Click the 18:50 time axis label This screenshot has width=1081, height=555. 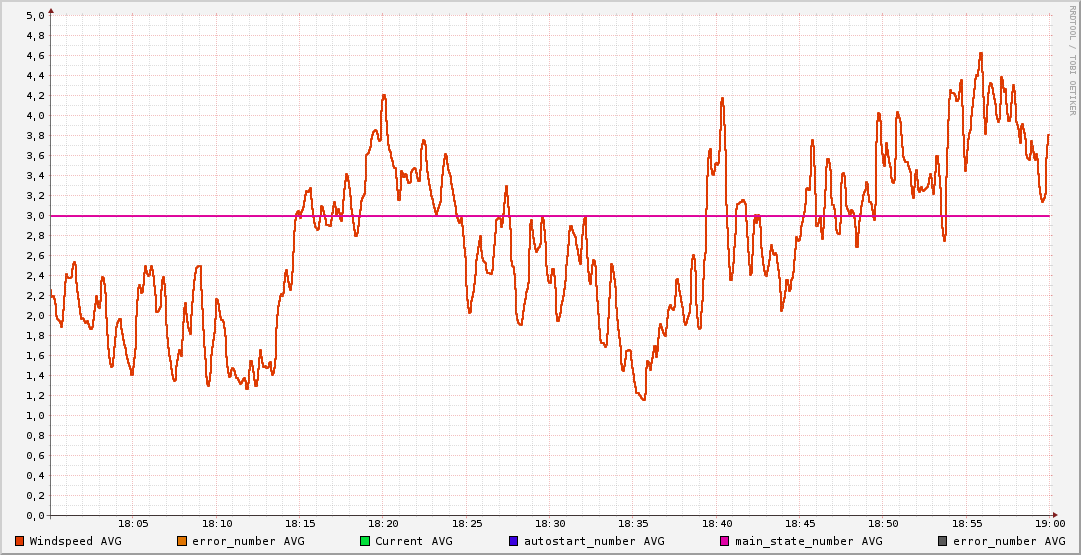[884, 524]
